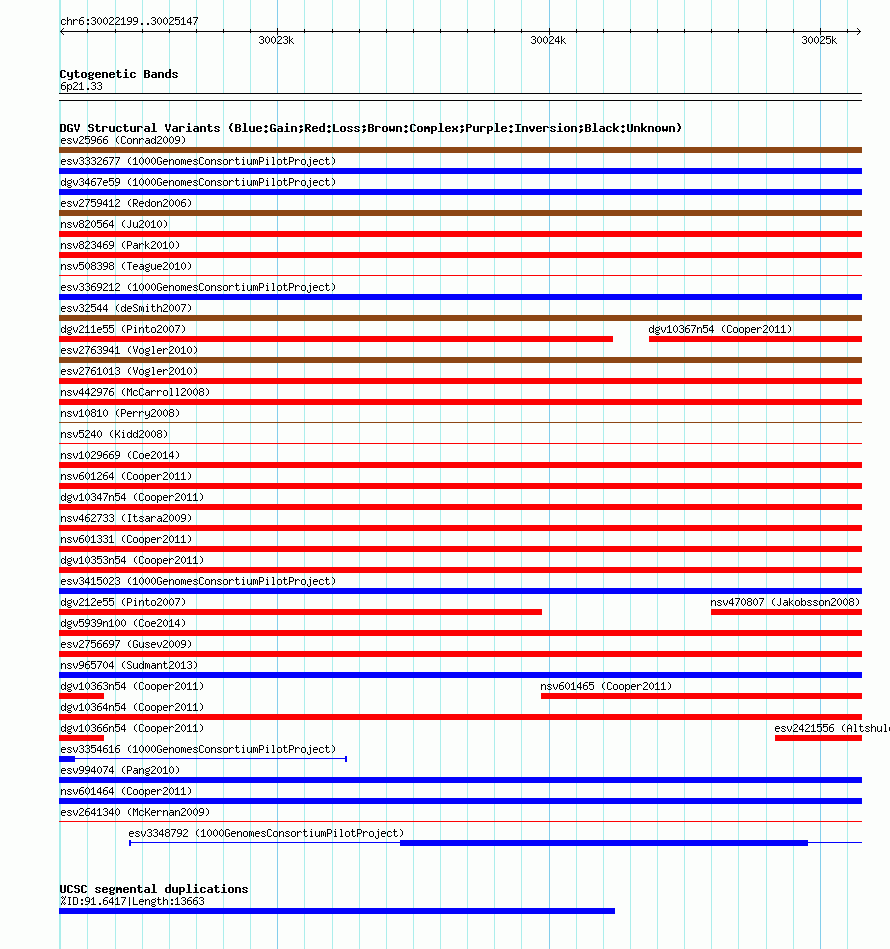Screen dimensions: 890x949
Task: Click nsv601331 (Cooper2011) label
Action: pyautogui.click(x=126, y=539)
